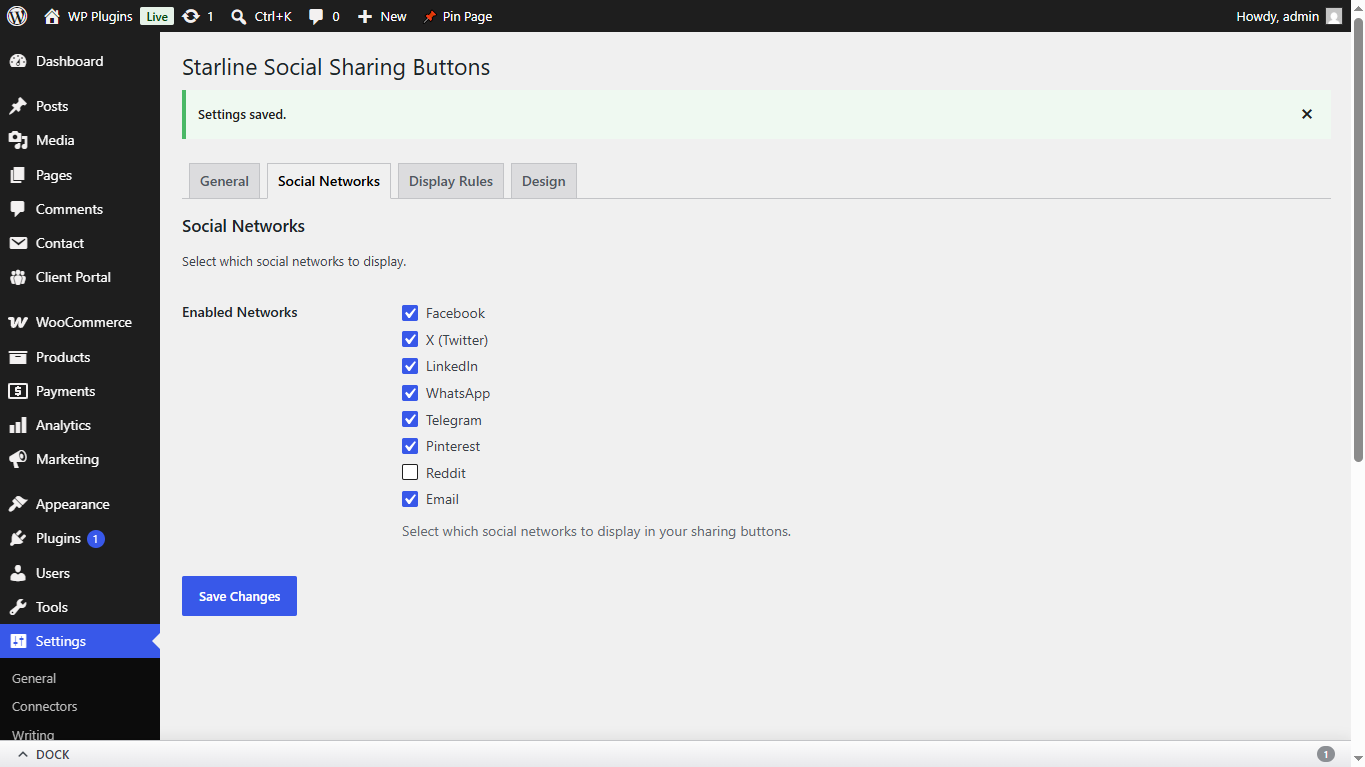This screenshot has width=1365, height=767.
Task: Click the admin avatar icon
Action: point(1334,16)
